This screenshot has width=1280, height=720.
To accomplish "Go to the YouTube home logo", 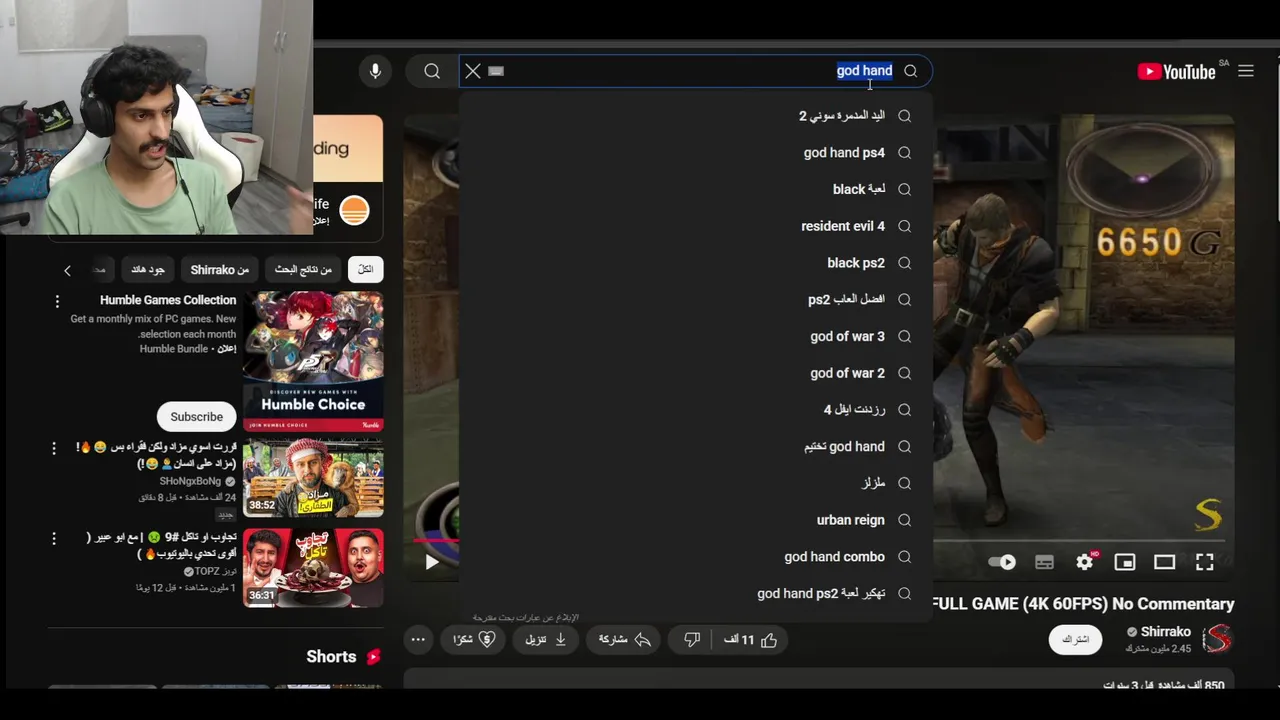I will 1176,71.
